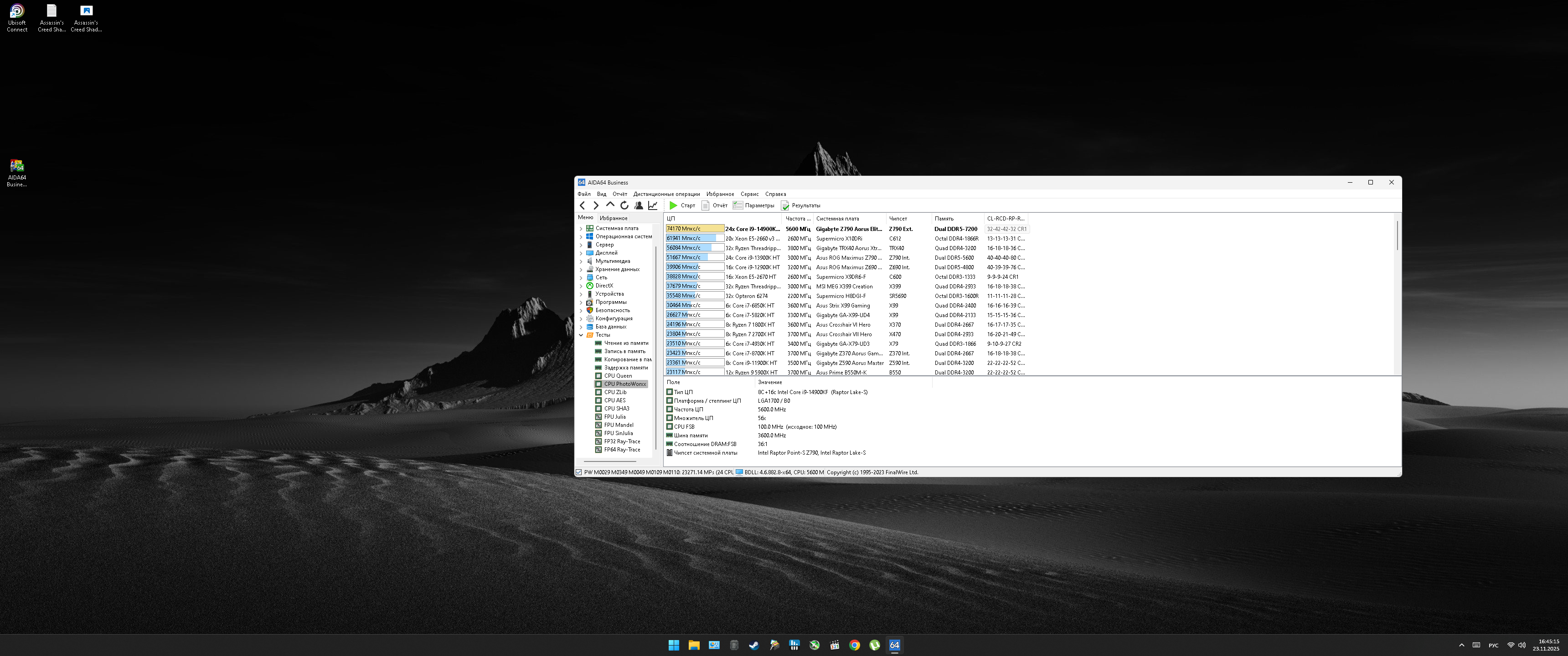Select FP64 Ray-Trace test item
Image resolution: width=1568 pixels, height=656 pixels.
(x=621, y=450)
